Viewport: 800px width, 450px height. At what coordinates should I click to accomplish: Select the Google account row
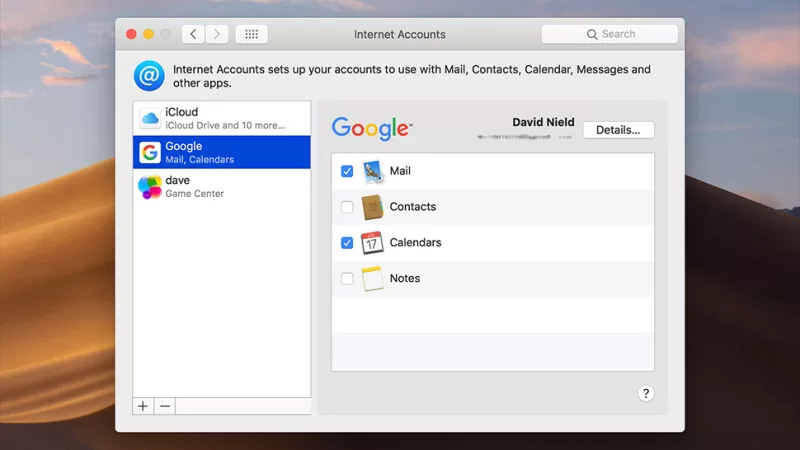point(222,152)
